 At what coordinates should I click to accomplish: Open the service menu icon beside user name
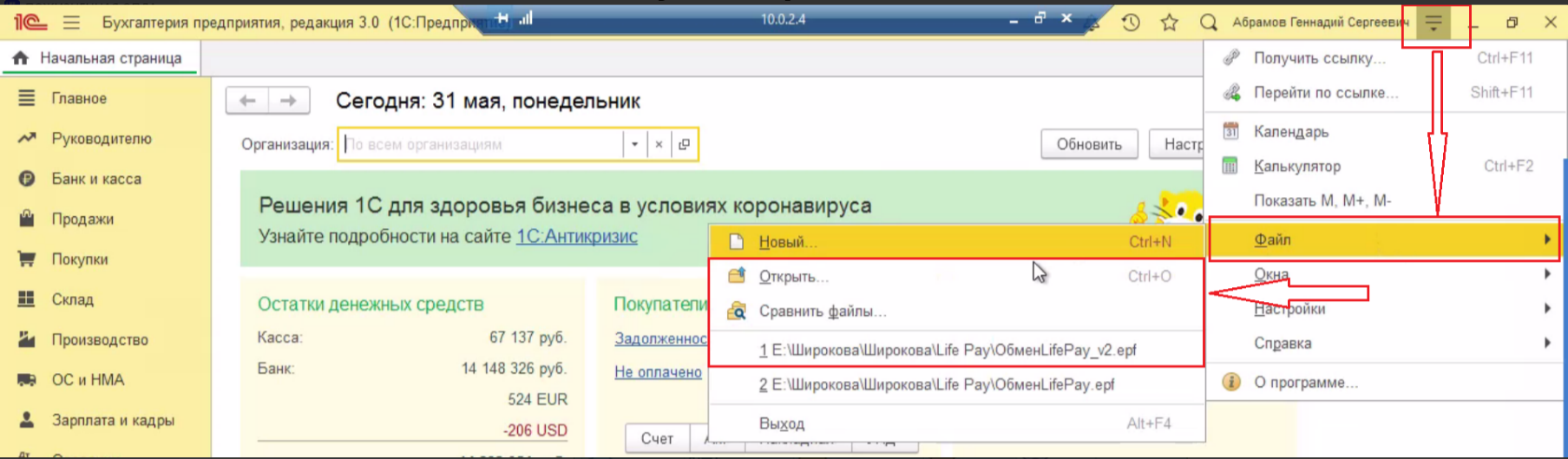1434,23
